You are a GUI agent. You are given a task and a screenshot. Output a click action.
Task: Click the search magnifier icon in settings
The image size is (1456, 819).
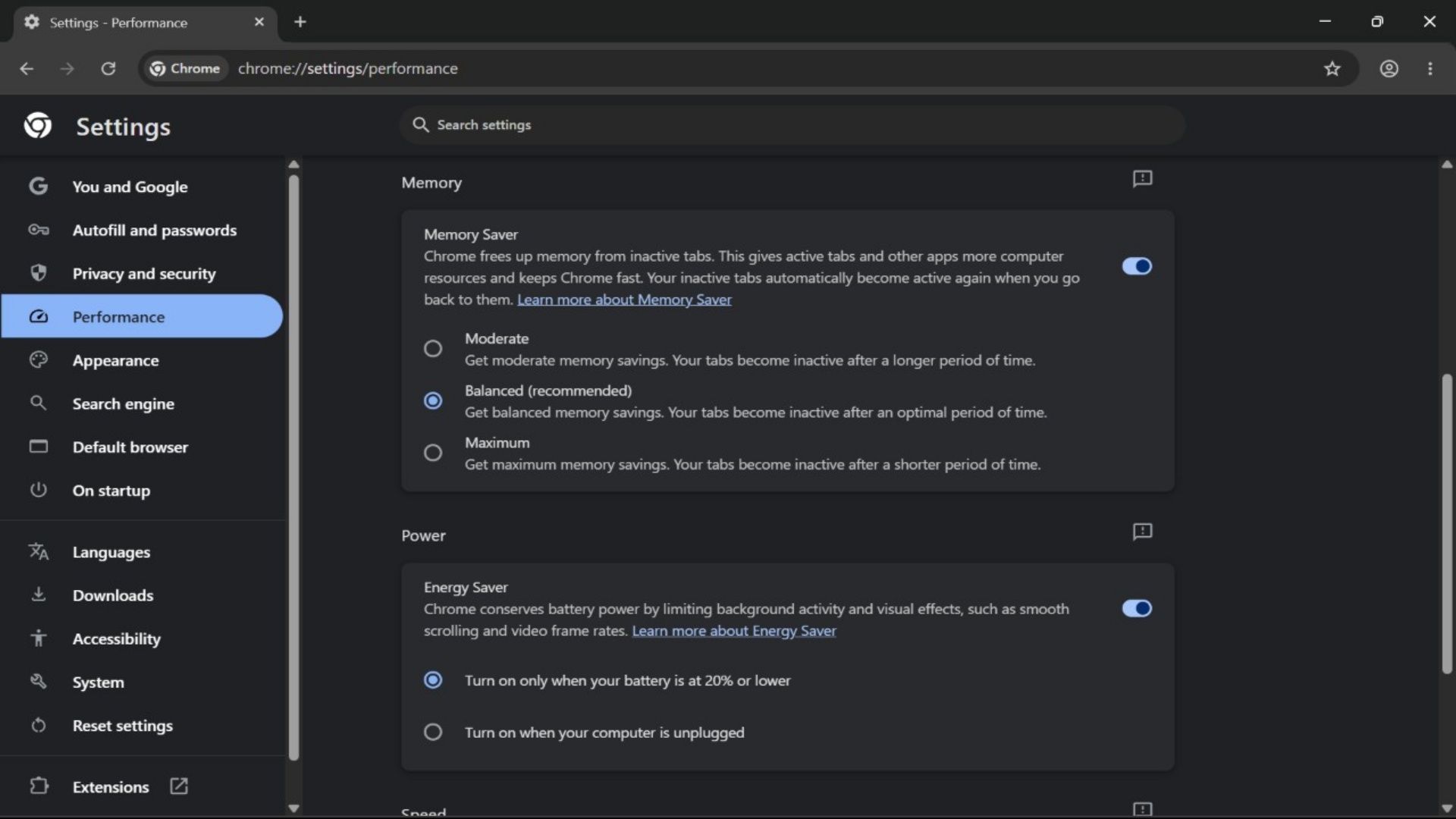pos(420,124)
